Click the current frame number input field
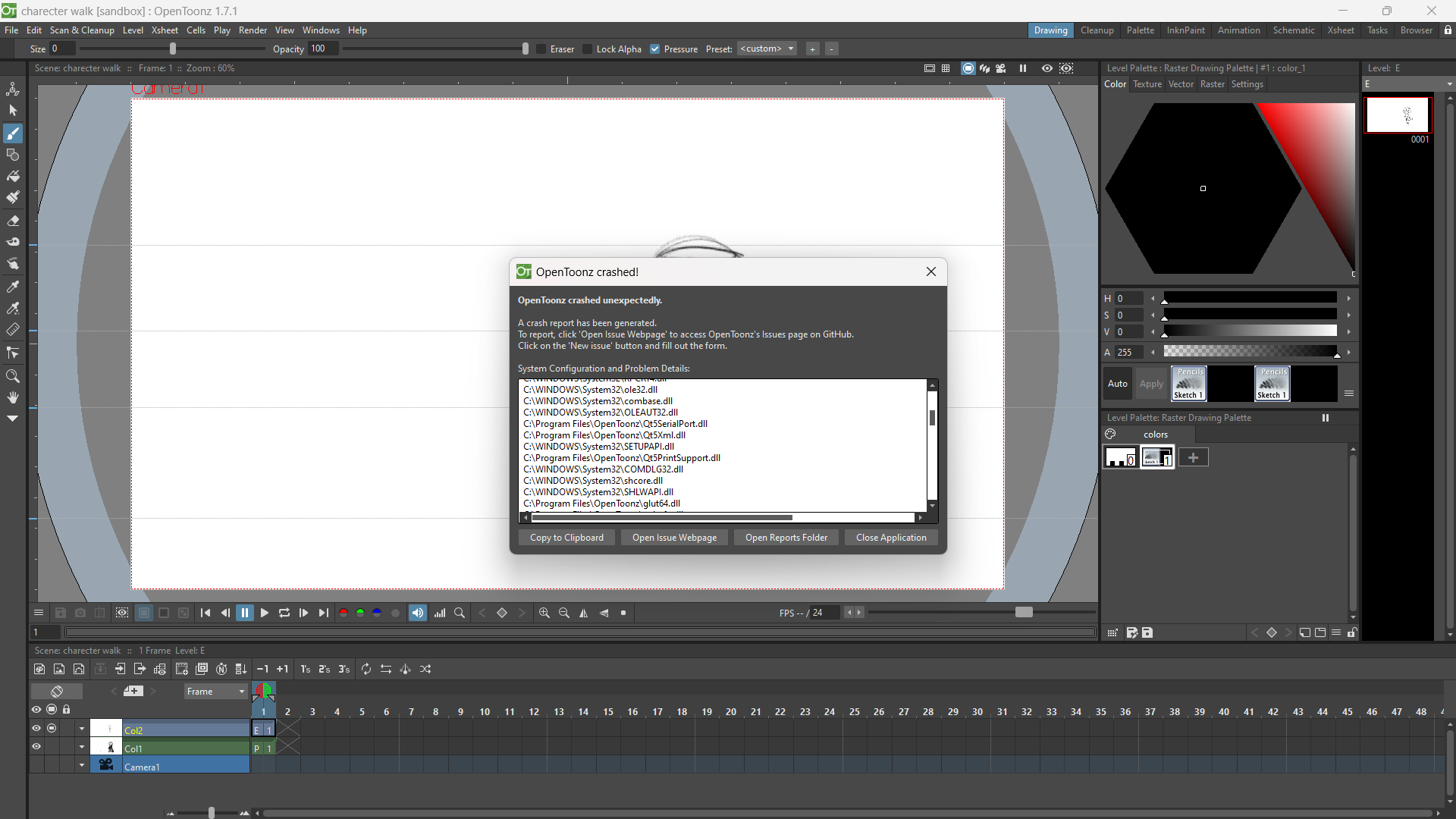The height and width of the screenshot is (819, 1456). pyautogui.click(x=44, y=632)
